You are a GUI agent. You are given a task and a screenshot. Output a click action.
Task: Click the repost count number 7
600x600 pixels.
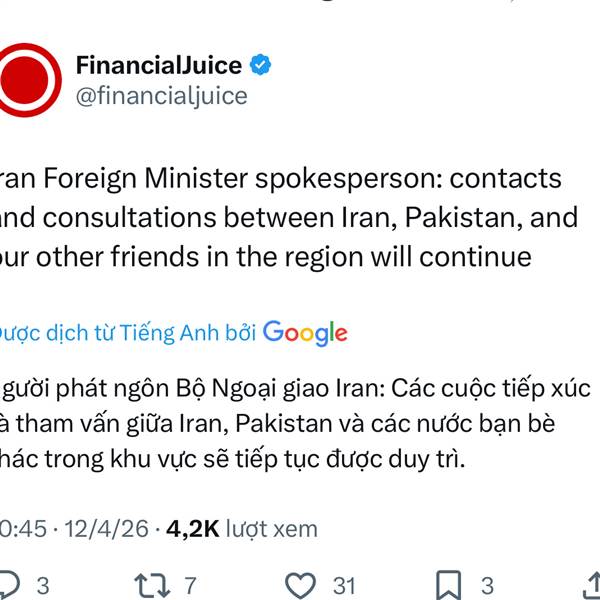191,585
